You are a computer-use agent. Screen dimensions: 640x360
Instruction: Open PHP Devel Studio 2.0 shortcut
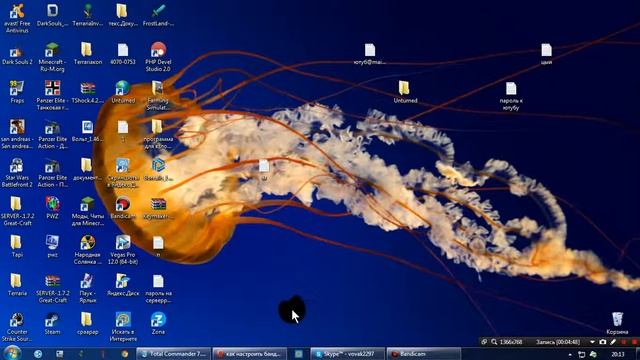click(x=158, y=57)
